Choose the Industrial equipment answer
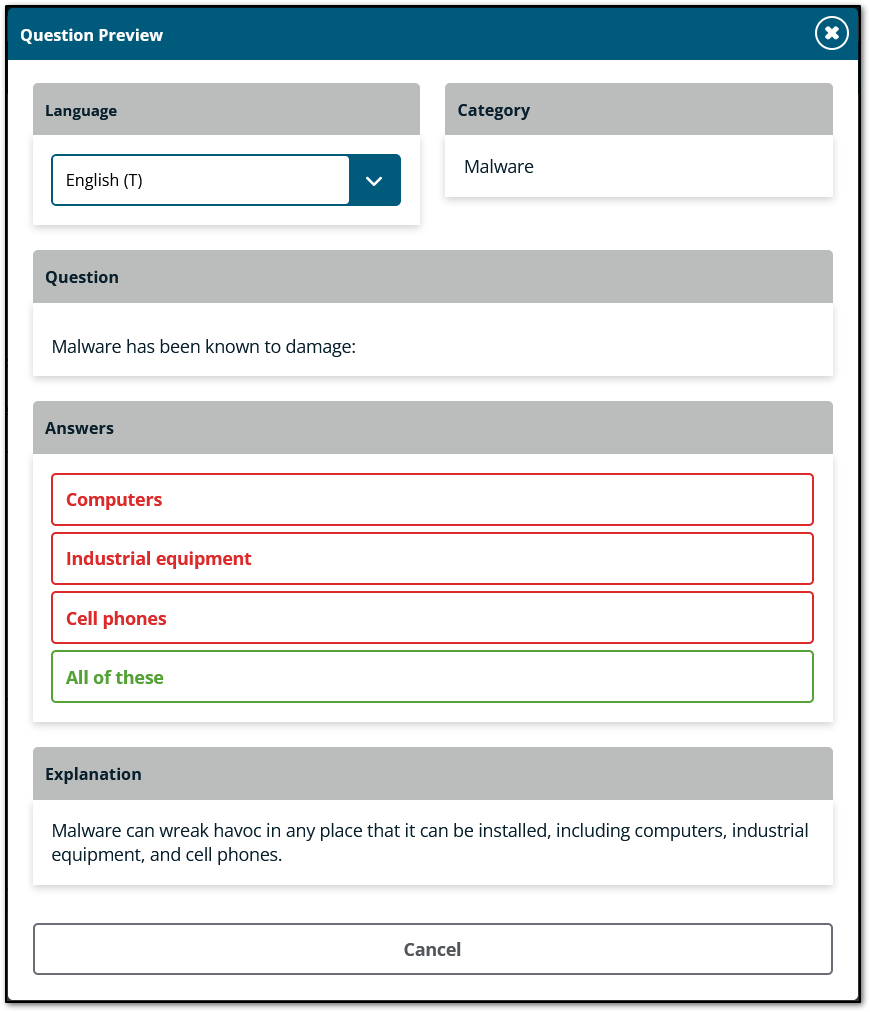 pyautogui.click(x=432, y=558)
